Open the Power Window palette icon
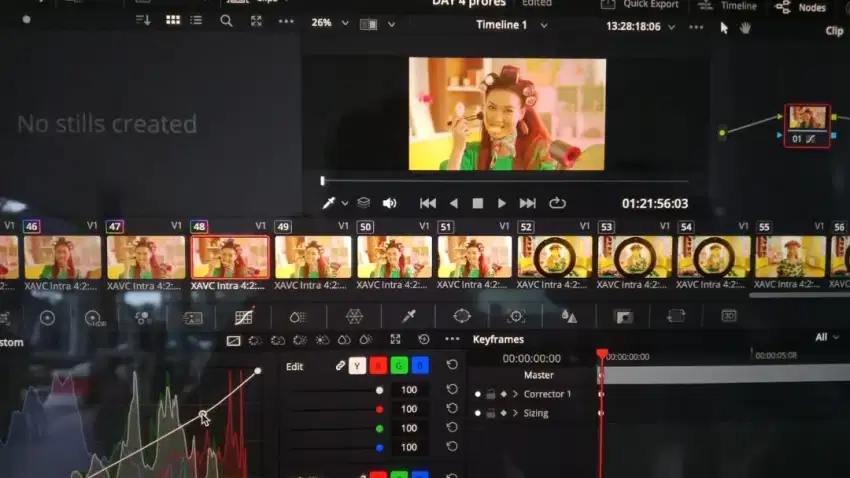Image resolution: width=850 pixels, height=478 pixels. pyautogui.click(x=462, y=316)
